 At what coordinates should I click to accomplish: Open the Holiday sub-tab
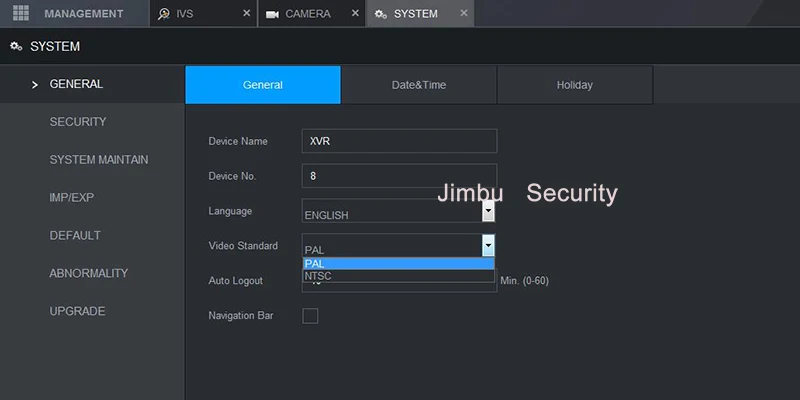pyautogui.click(x=575, y=85)
